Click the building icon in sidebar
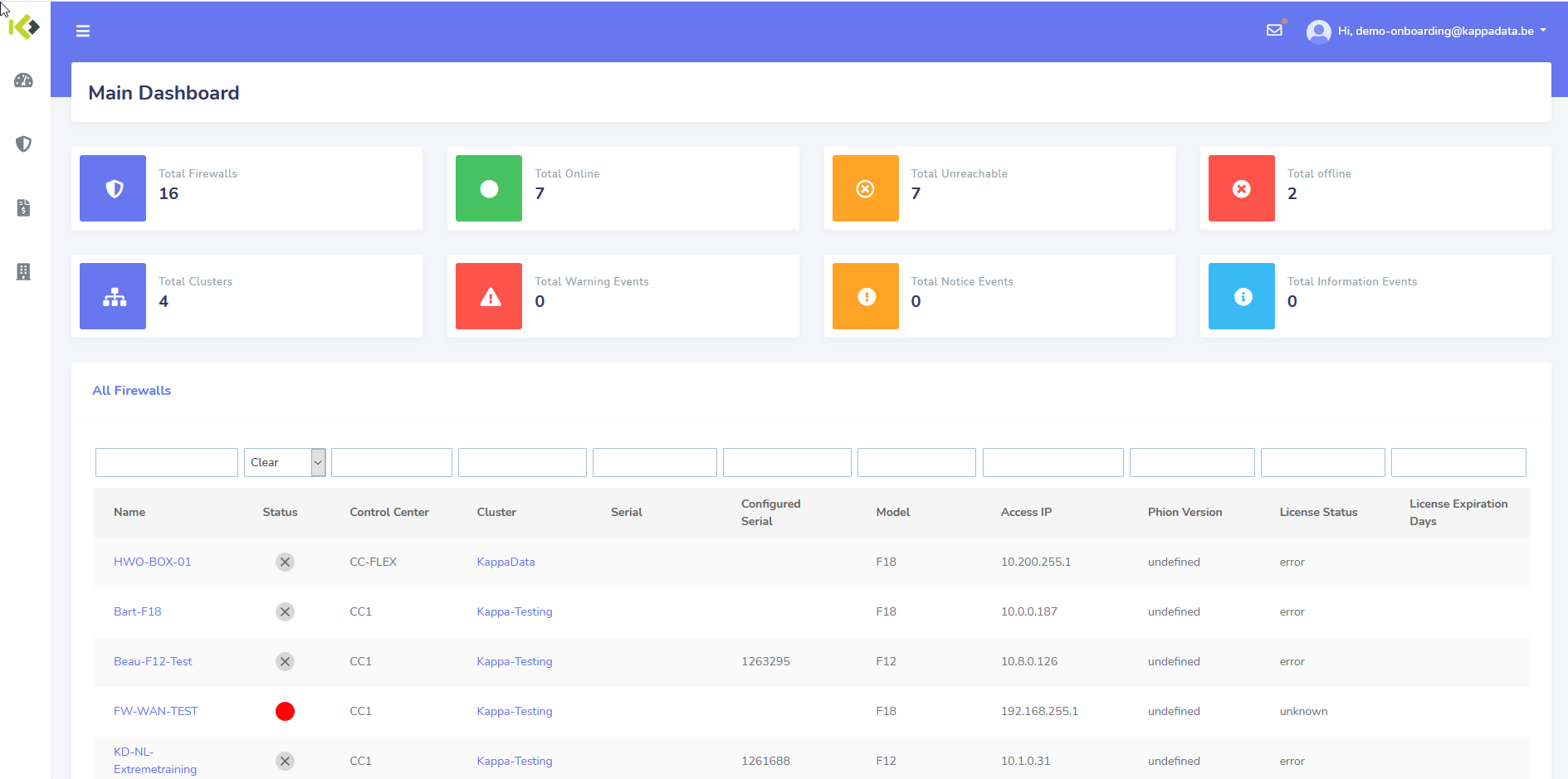Screen dimensions: 1568x779 pos(23,271)
